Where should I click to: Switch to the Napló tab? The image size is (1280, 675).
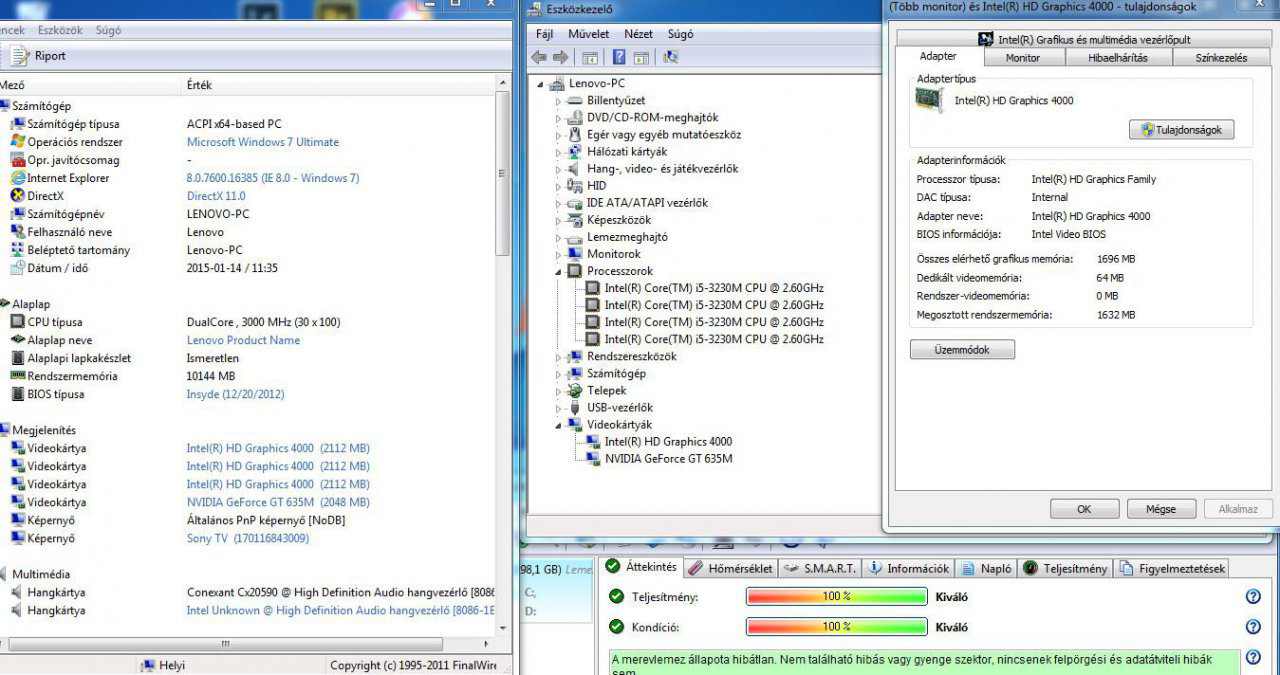(x=987, y=568)
